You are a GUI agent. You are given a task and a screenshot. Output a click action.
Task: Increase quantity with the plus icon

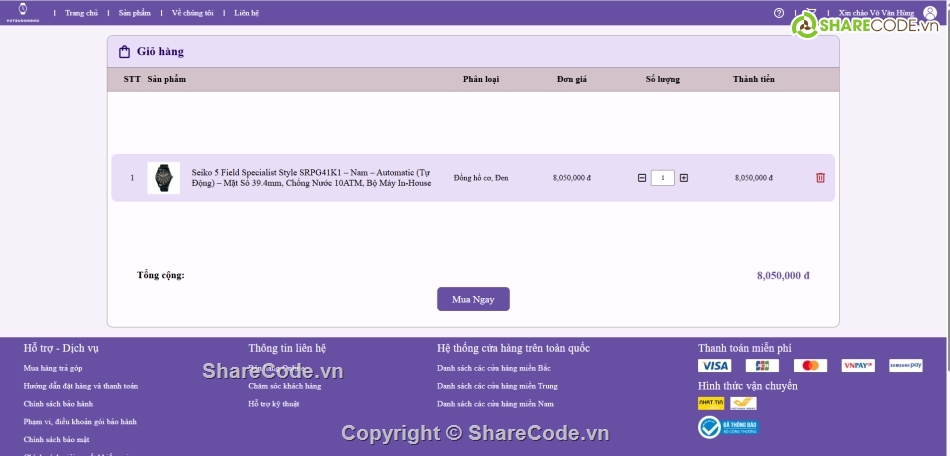point(684,178)
